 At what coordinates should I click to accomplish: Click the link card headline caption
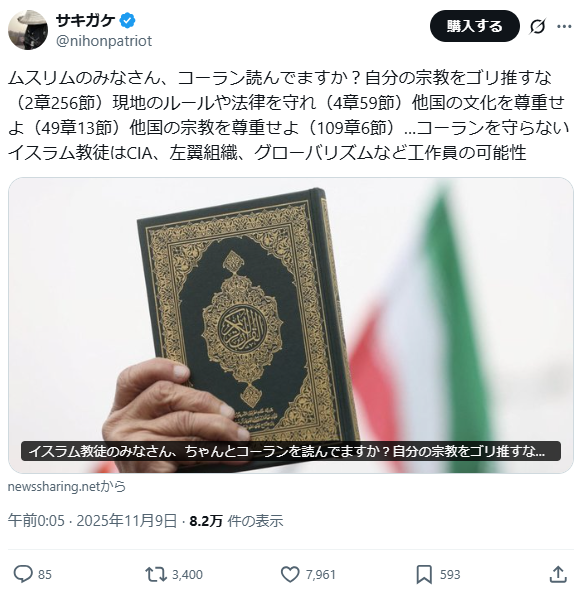(x=291, y=451)
